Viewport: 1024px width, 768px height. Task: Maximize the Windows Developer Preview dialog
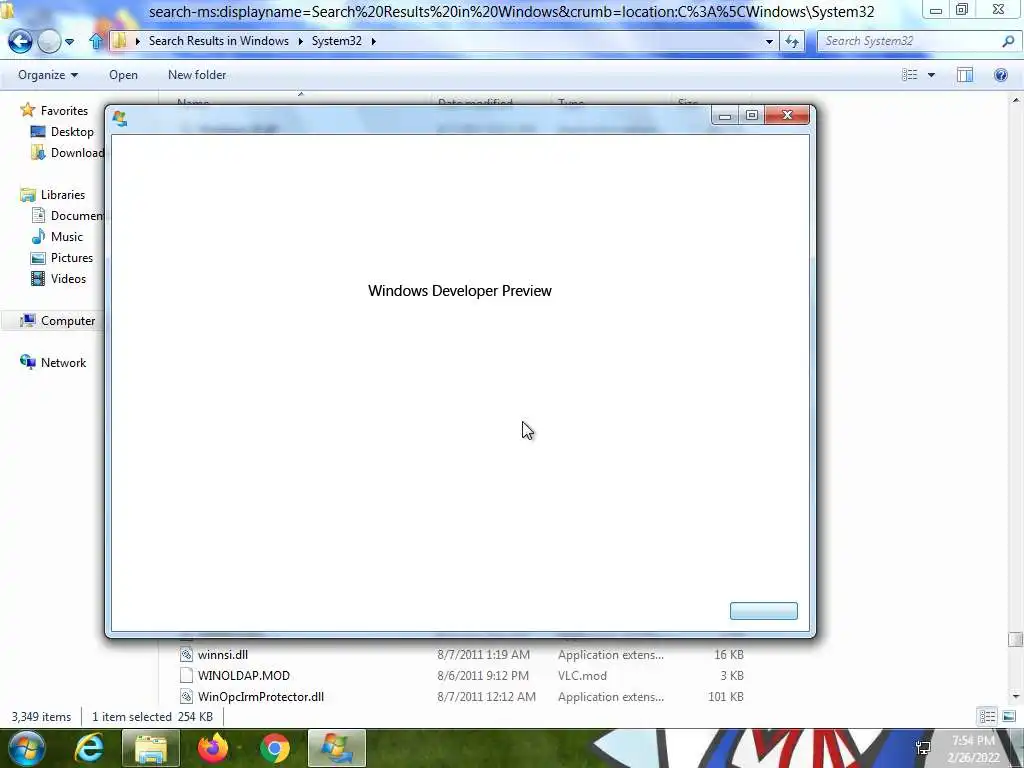coord(752,115)
